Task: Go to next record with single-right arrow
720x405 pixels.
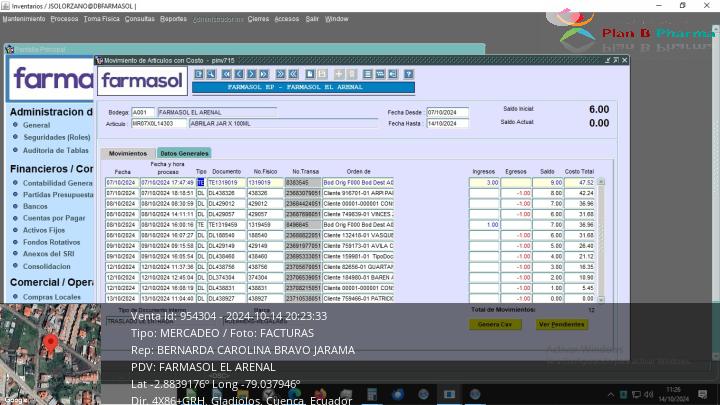Action: click(x=251, y=74)
